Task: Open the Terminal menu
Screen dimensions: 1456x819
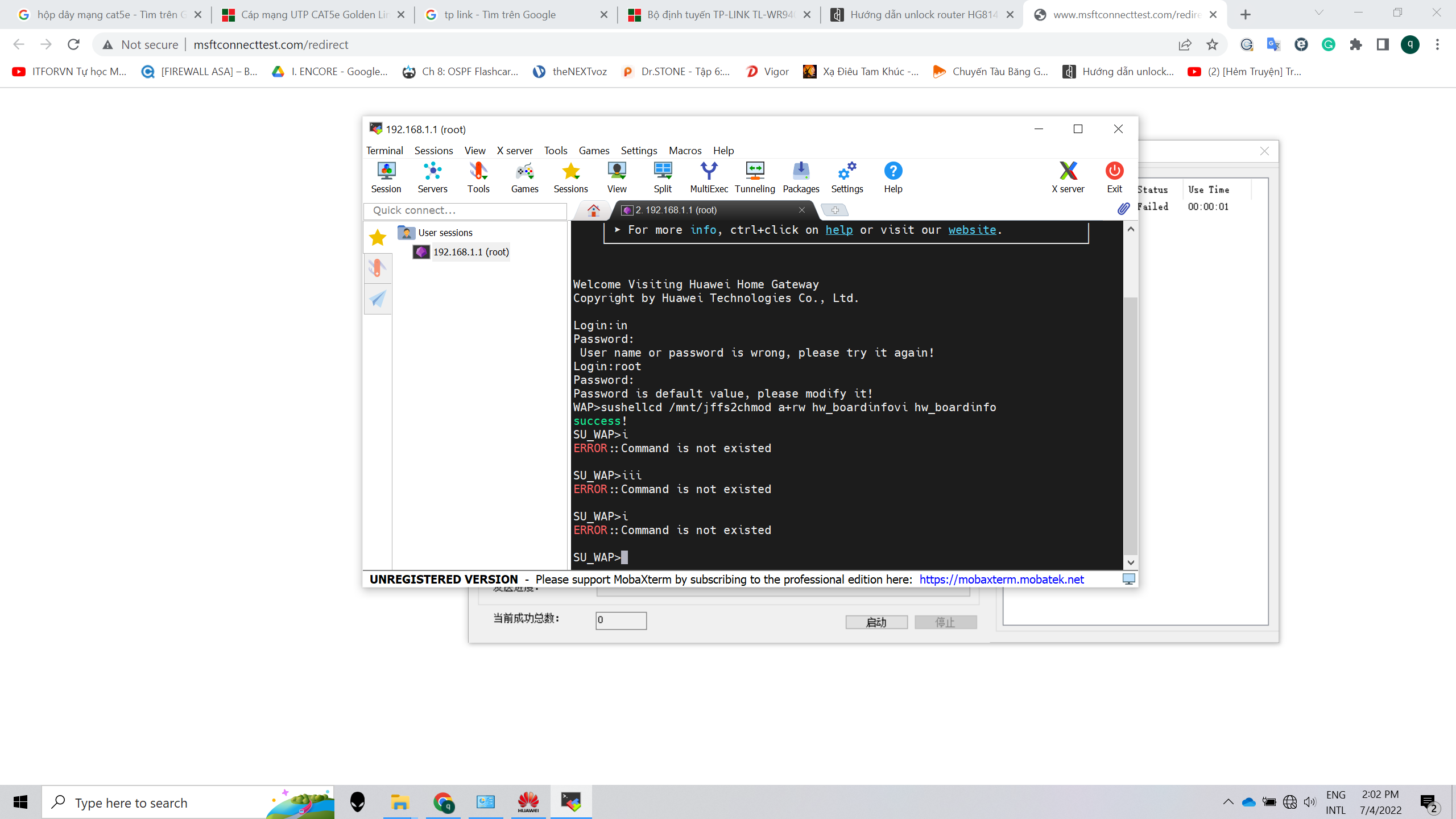Action: 384,150
